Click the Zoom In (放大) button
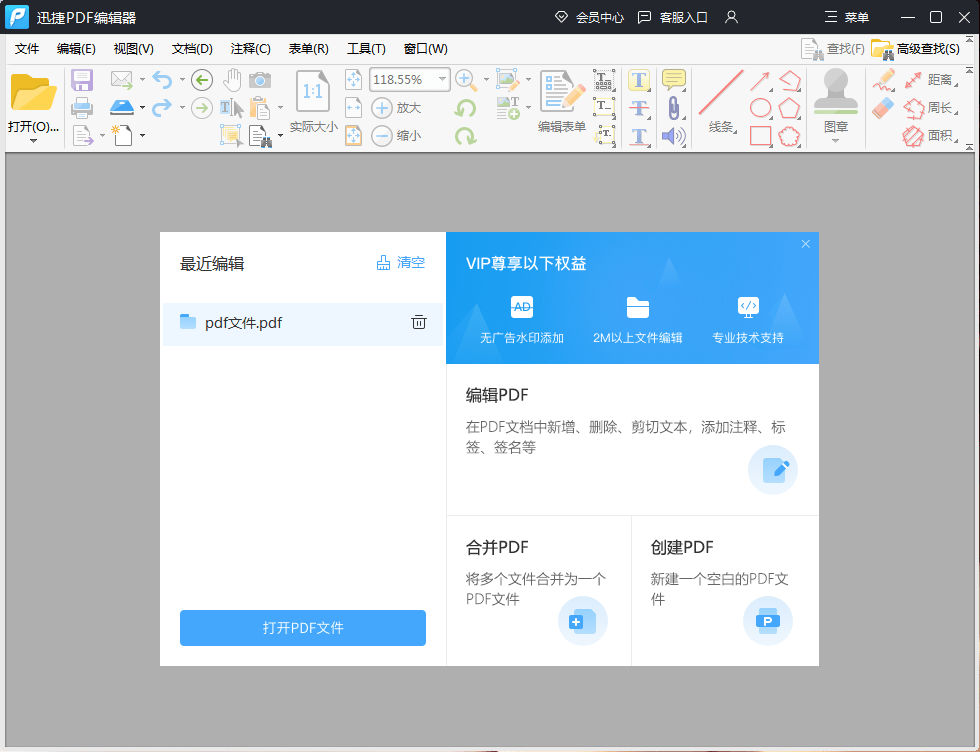Screen dimensions: 980x752 [396, 108]
